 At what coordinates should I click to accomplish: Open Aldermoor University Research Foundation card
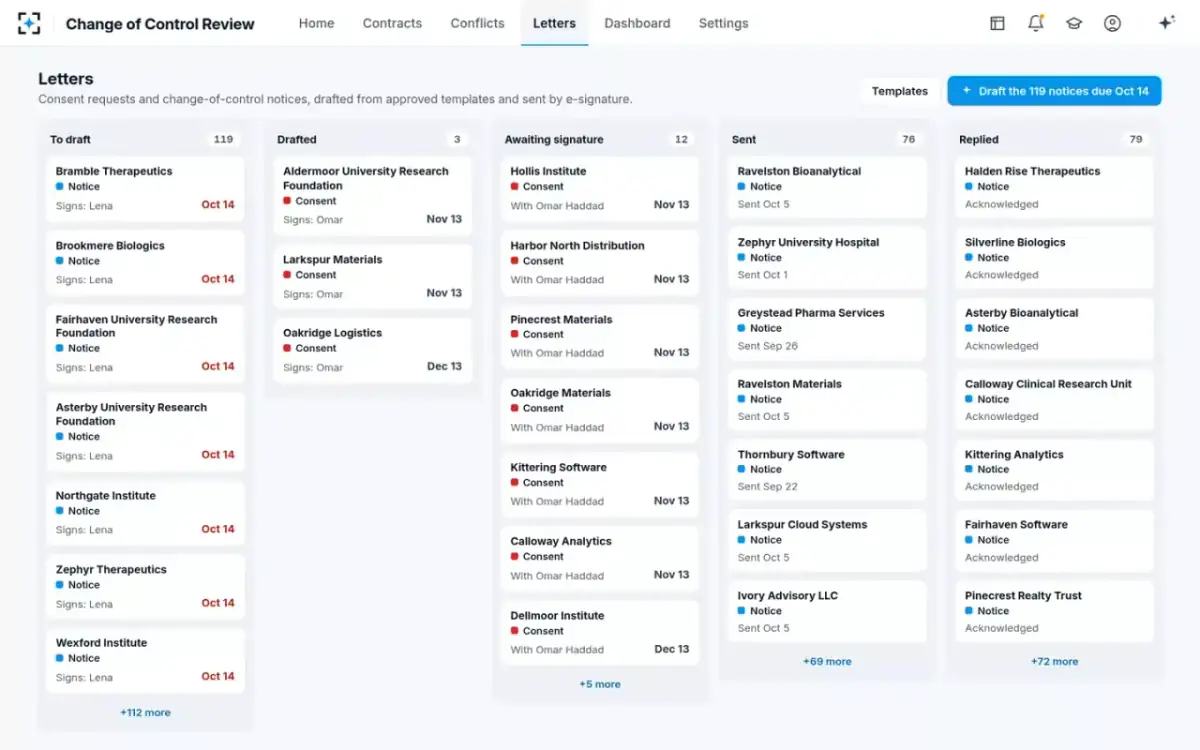pyautogui.click(x=372, y=196)
